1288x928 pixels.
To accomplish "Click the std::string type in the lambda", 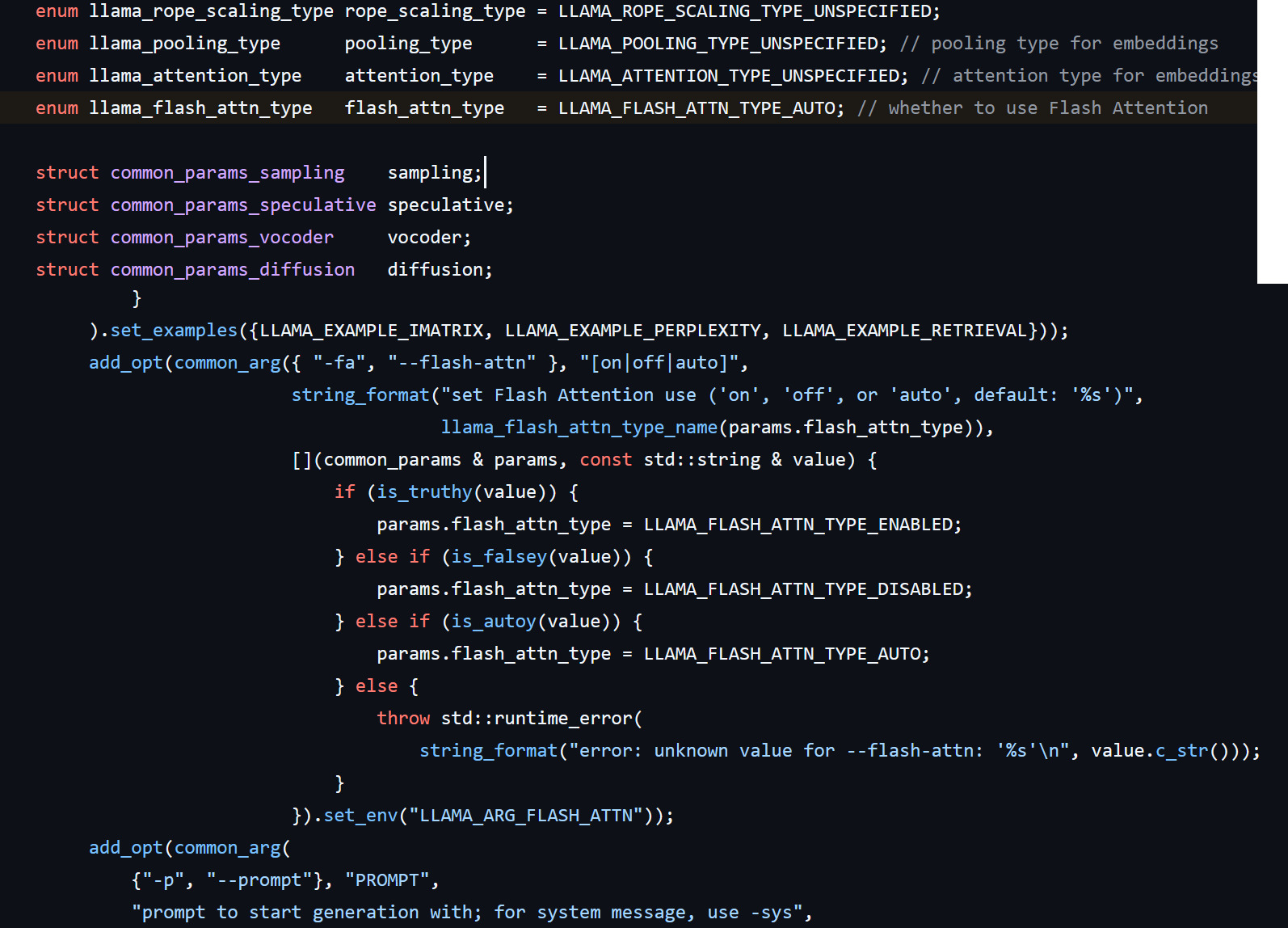I will coord(702,460).
